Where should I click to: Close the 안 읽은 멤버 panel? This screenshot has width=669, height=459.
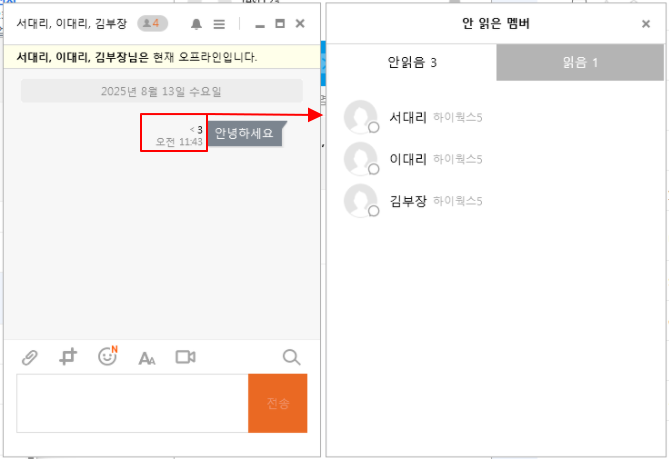tap(645, 23)
